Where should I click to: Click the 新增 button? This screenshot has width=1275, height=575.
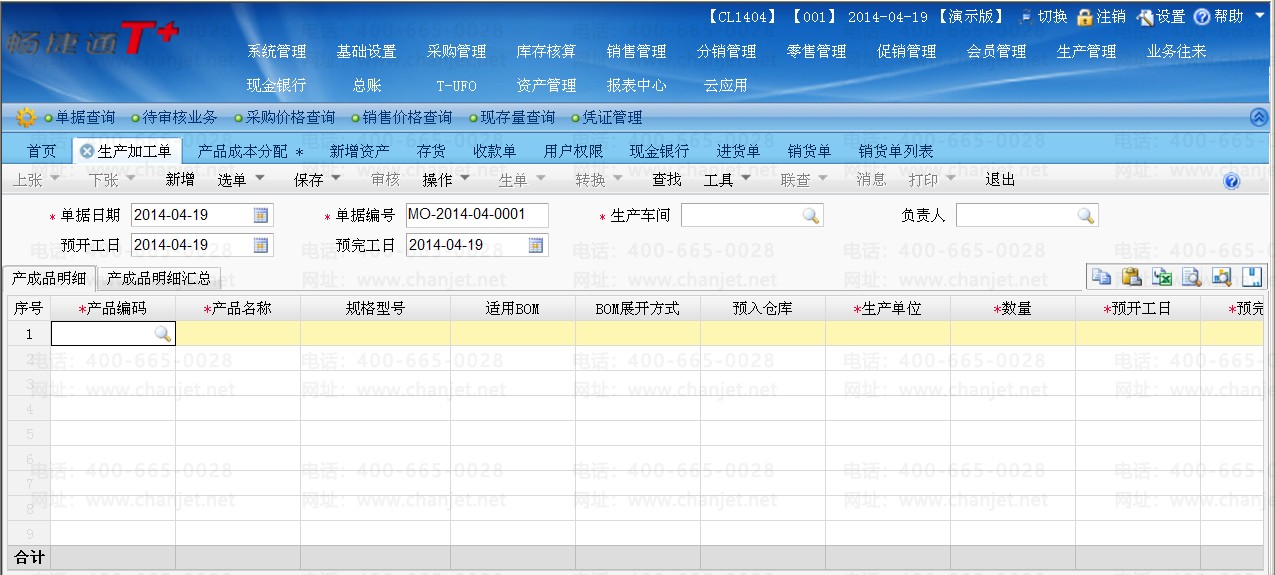[180, 180]
